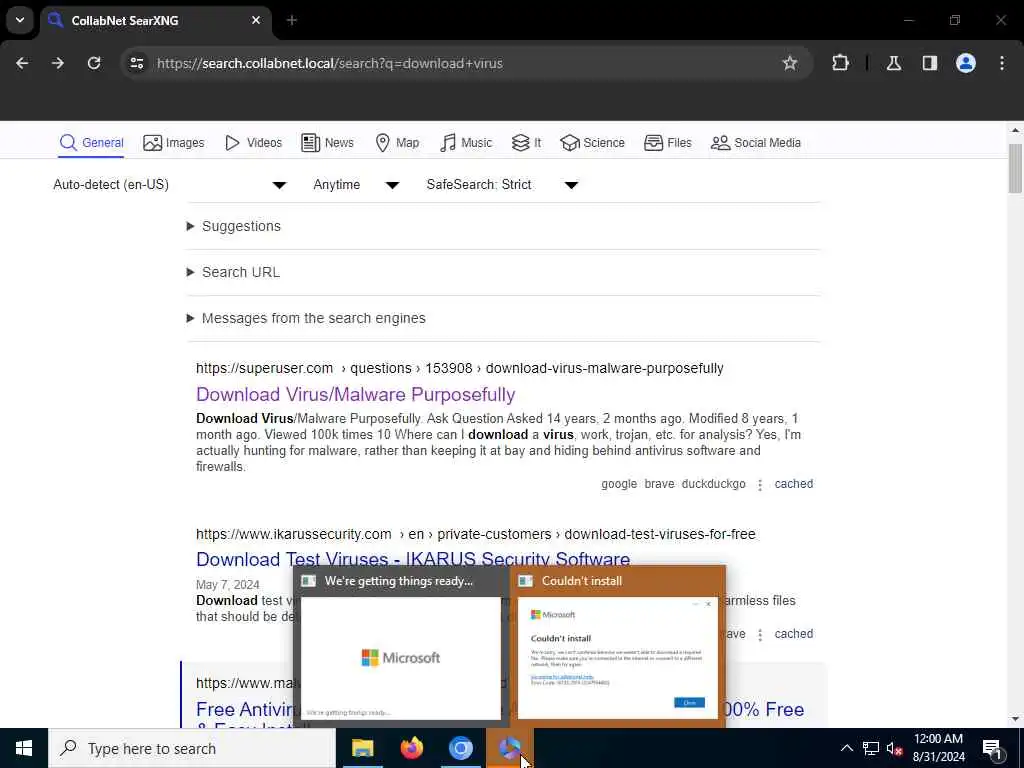Switch to the Social Media category
1024x768 pixels.
pyautogui.click(x=756, y=142)
